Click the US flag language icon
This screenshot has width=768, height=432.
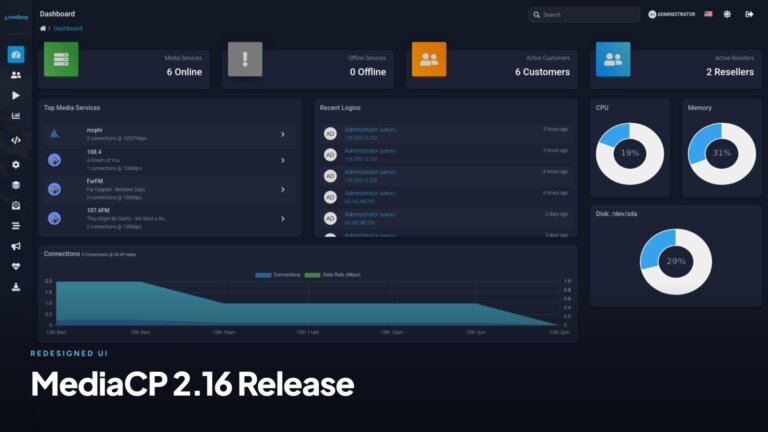click(708, 14)
